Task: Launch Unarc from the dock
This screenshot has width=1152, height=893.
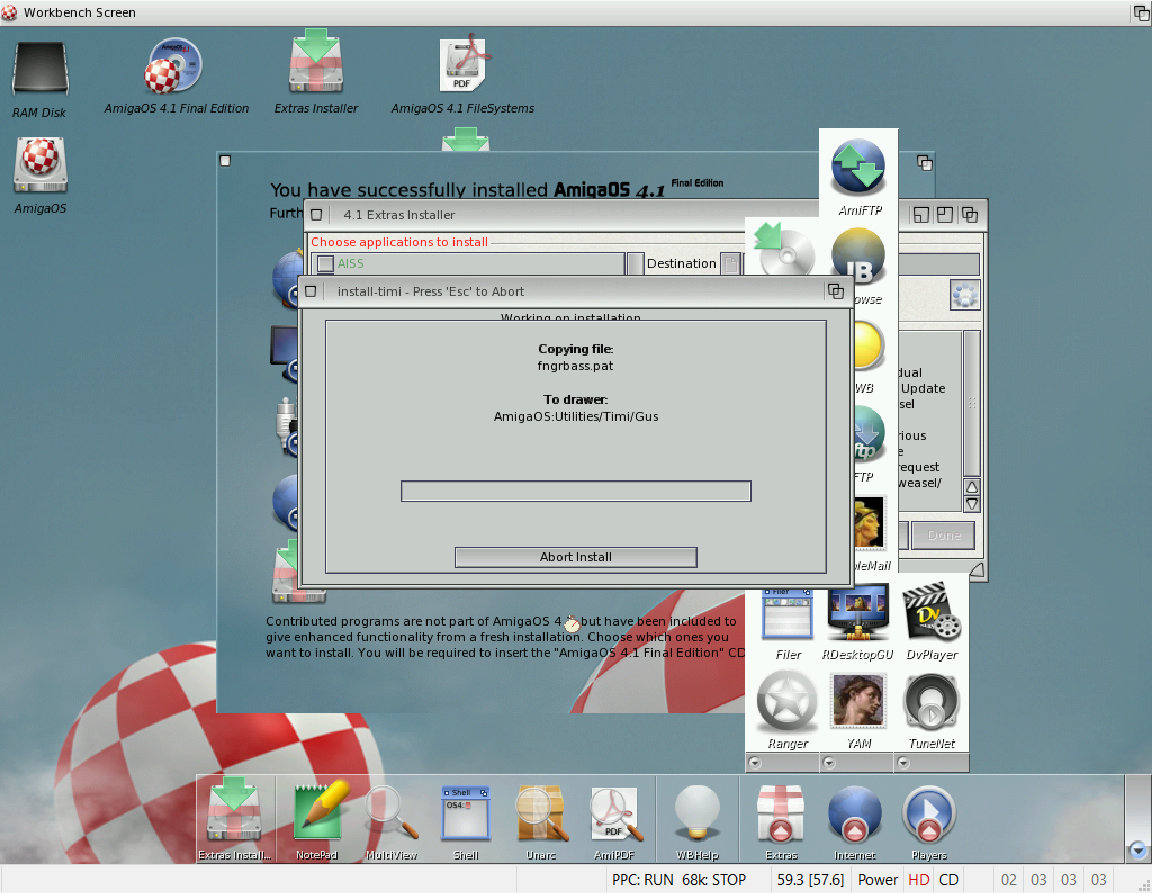Action: pos(541,813)
